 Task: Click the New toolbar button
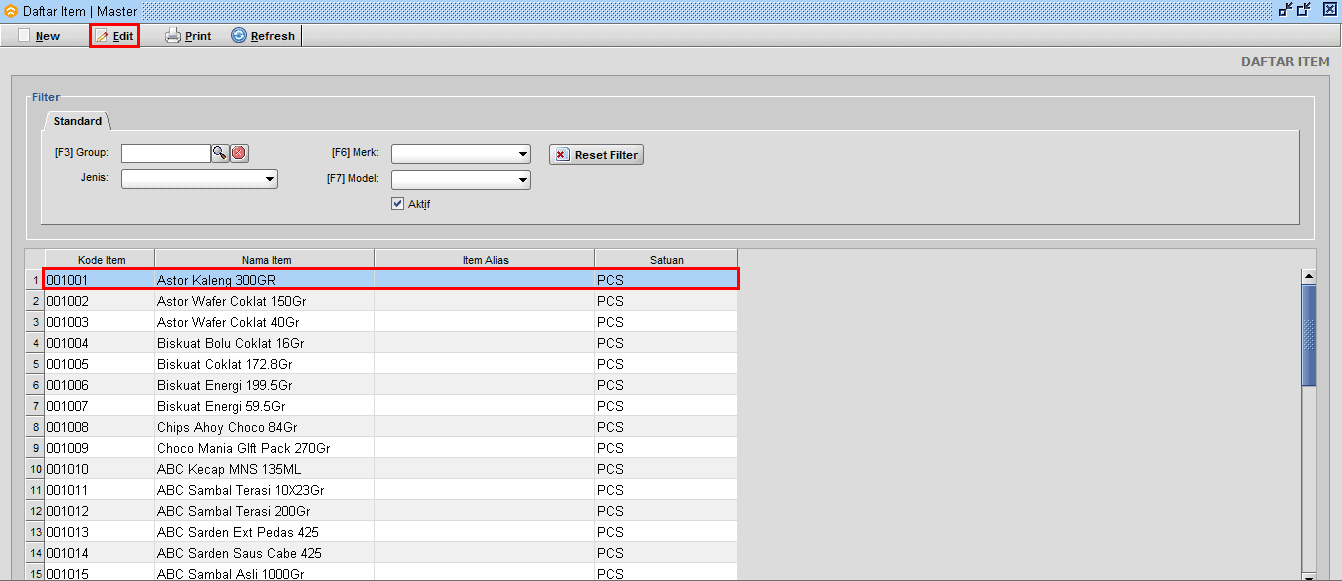(40, 36)
